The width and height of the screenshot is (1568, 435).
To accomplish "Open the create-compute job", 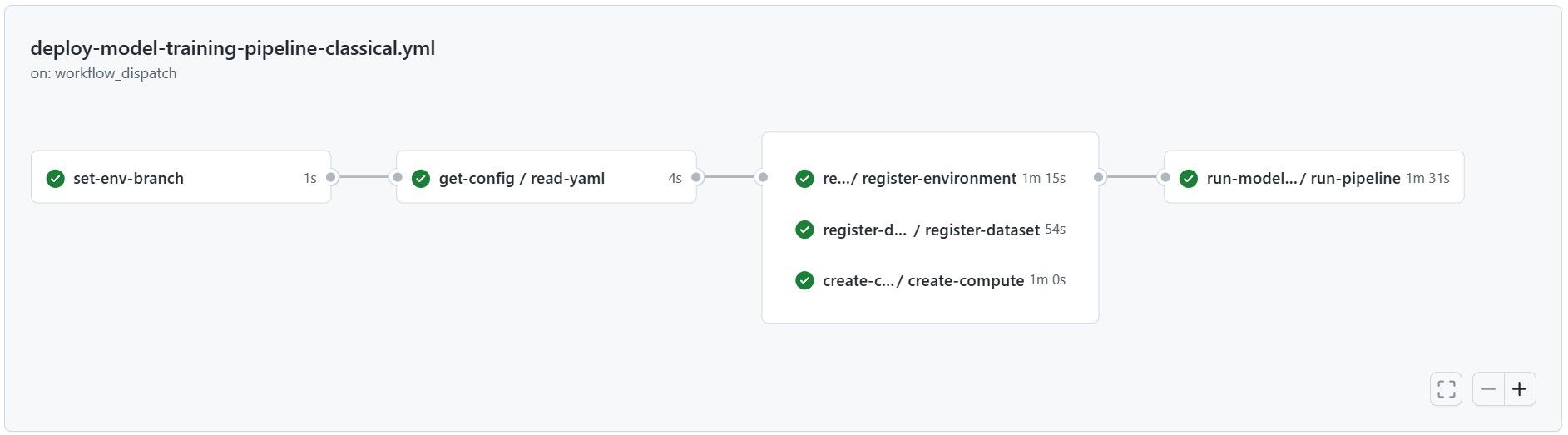I will tap(930, 280).
